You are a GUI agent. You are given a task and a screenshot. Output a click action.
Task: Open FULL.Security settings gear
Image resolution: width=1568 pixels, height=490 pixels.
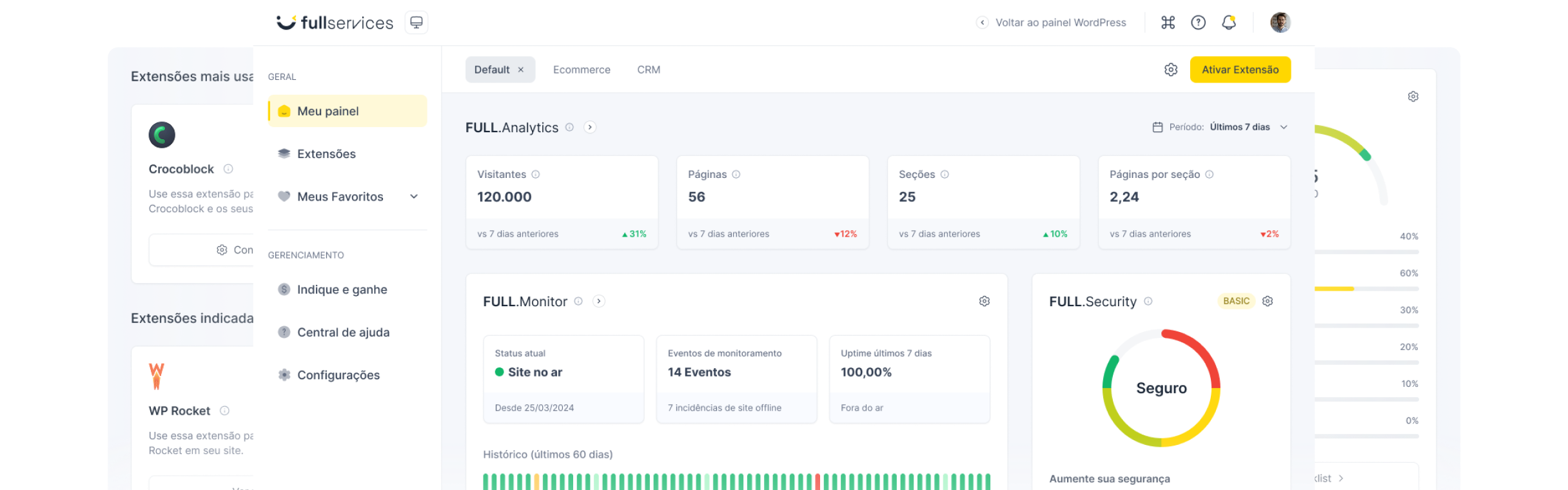(1268, 301)
